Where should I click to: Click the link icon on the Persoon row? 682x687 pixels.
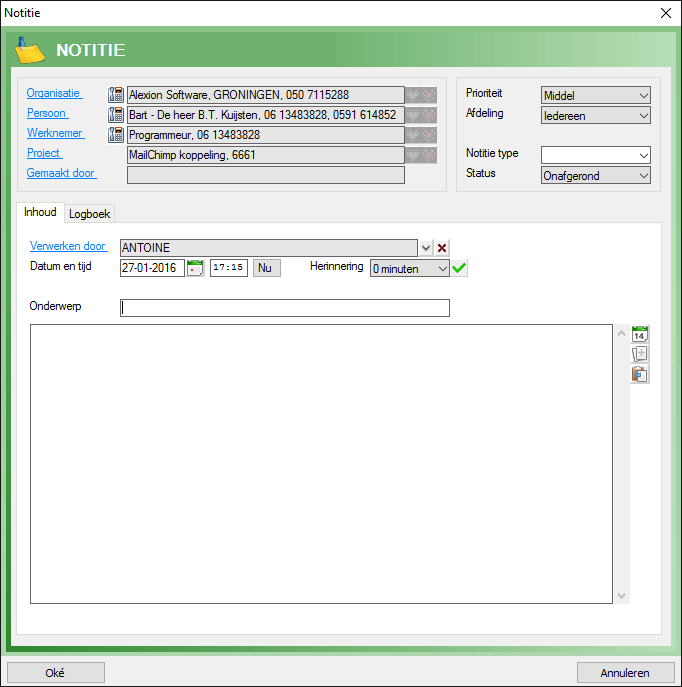(413, 115)
